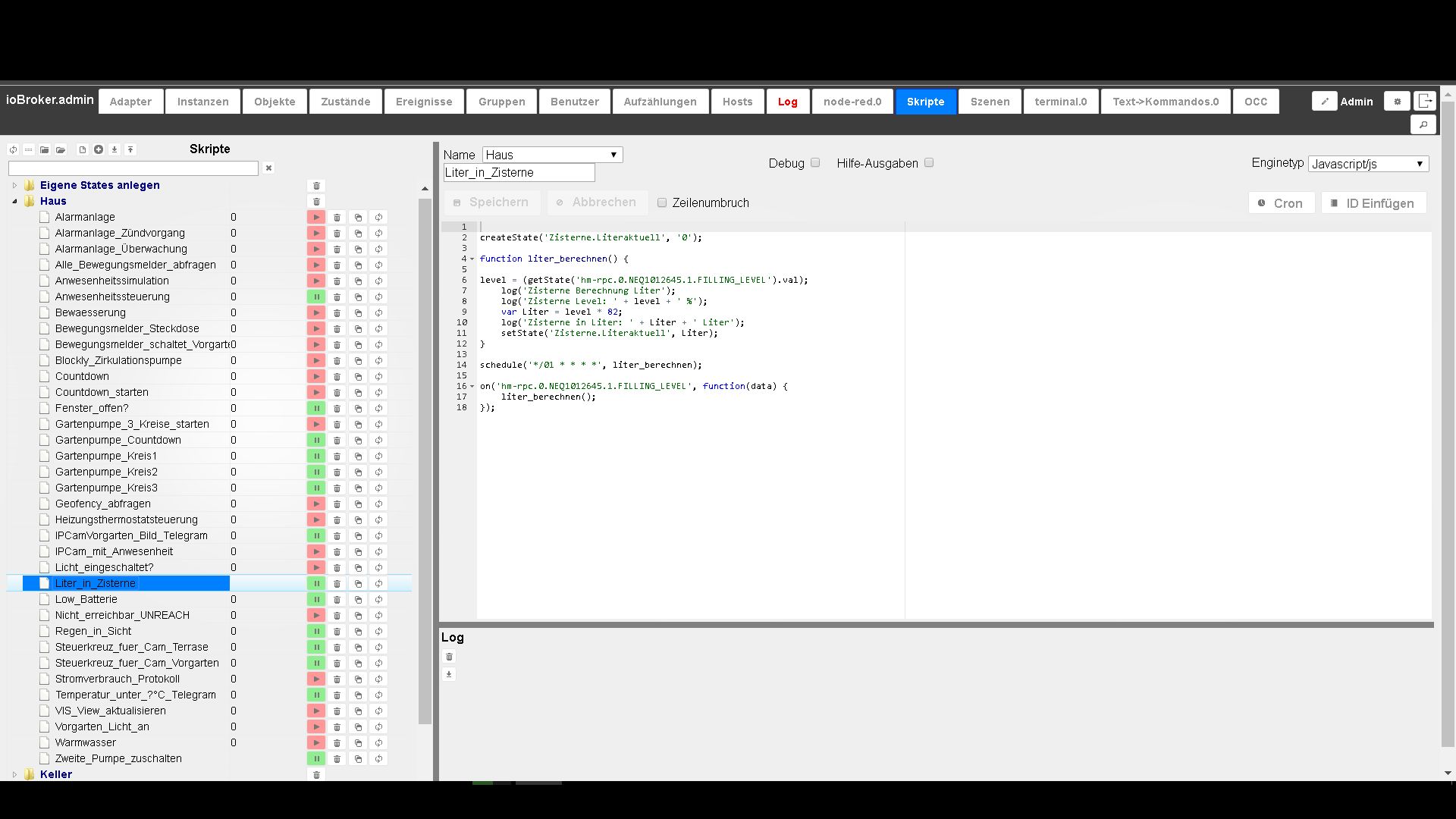
Task: Open system settings via gear icon
Action: click(x=1397, y=101)
